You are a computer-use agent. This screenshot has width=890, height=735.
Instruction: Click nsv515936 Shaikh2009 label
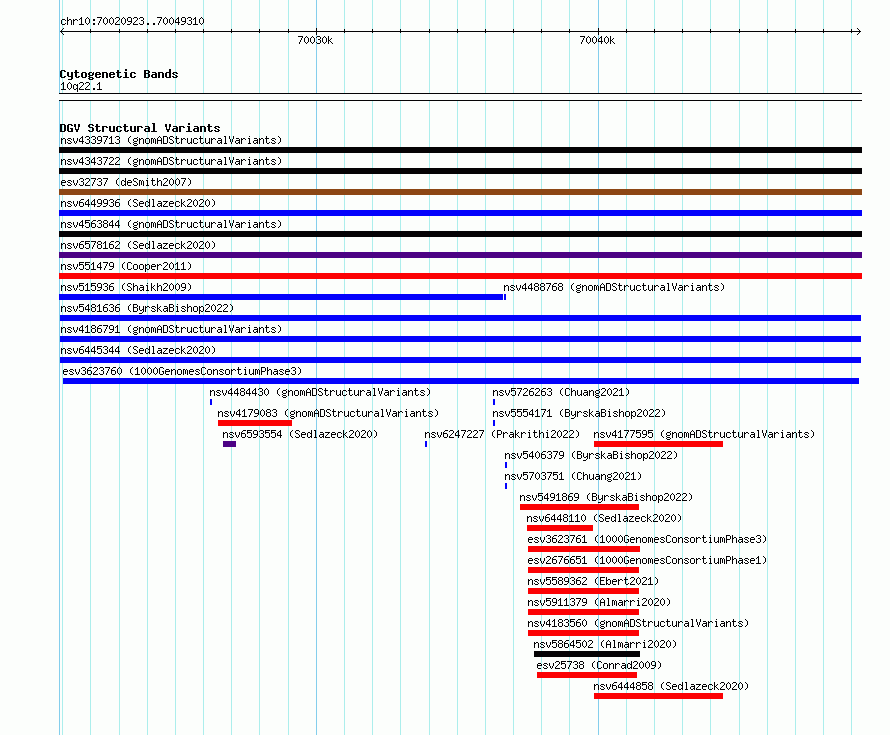coord(126,287)
